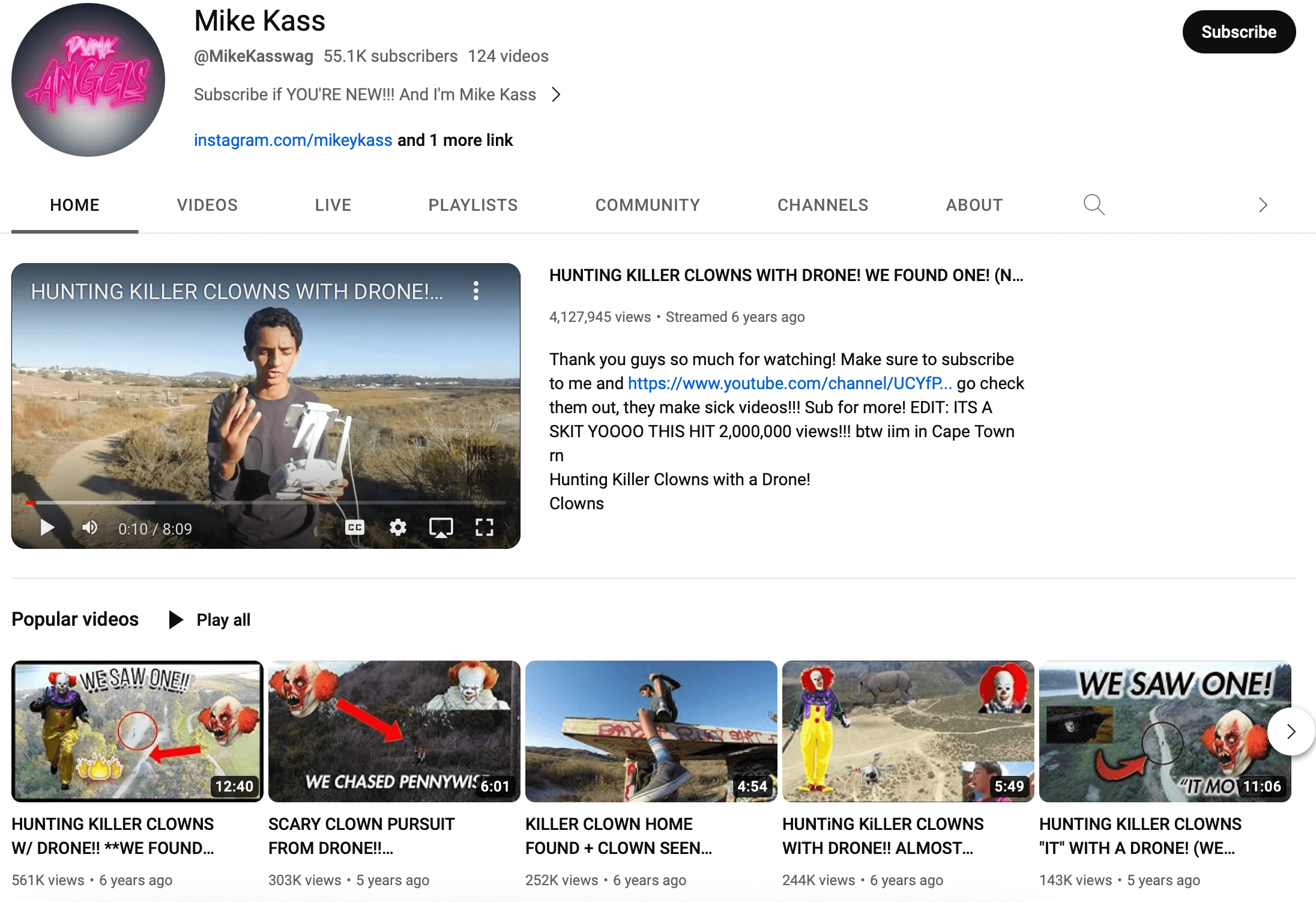Seek on the video progress bar
Viewport: 1316px width, 902px height.
coord(266,502)
